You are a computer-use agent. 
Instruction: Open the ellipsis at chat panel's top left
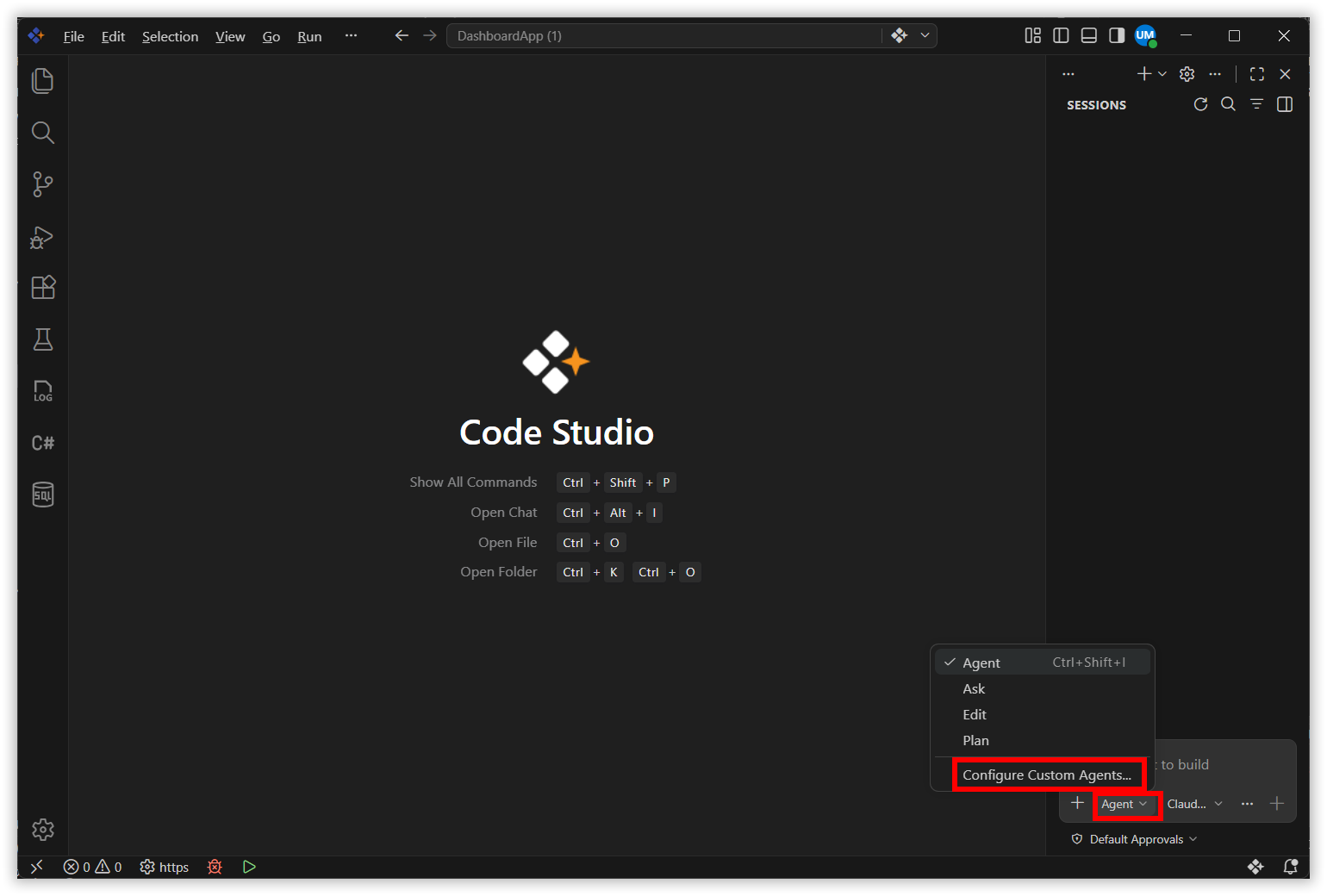(x=1068, y=74)
